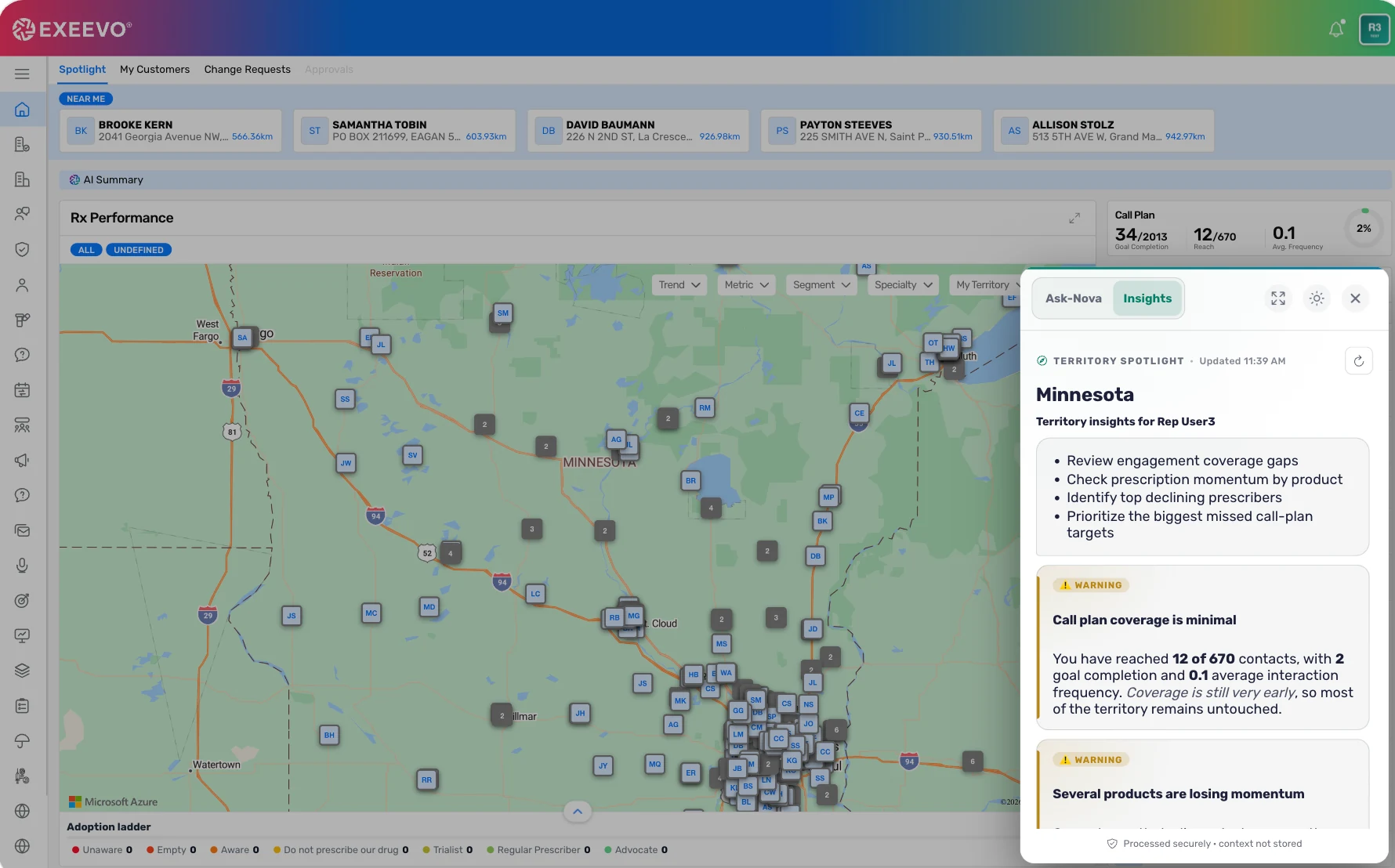This screenshot has width=1395, height=868.
Task: Click the Minnesota territory heading
Action: tap(1085, 395)
